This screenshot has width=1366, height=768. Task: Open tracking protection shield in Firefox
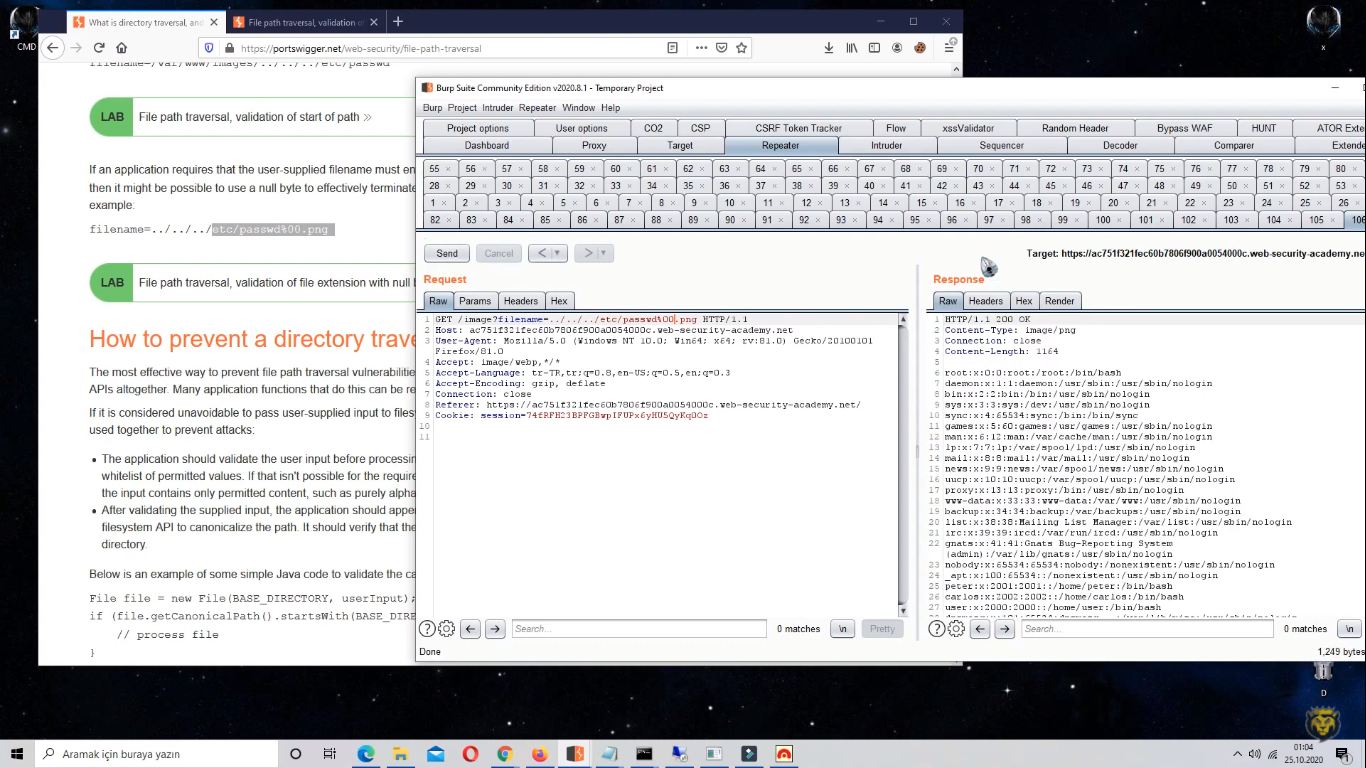209,48
